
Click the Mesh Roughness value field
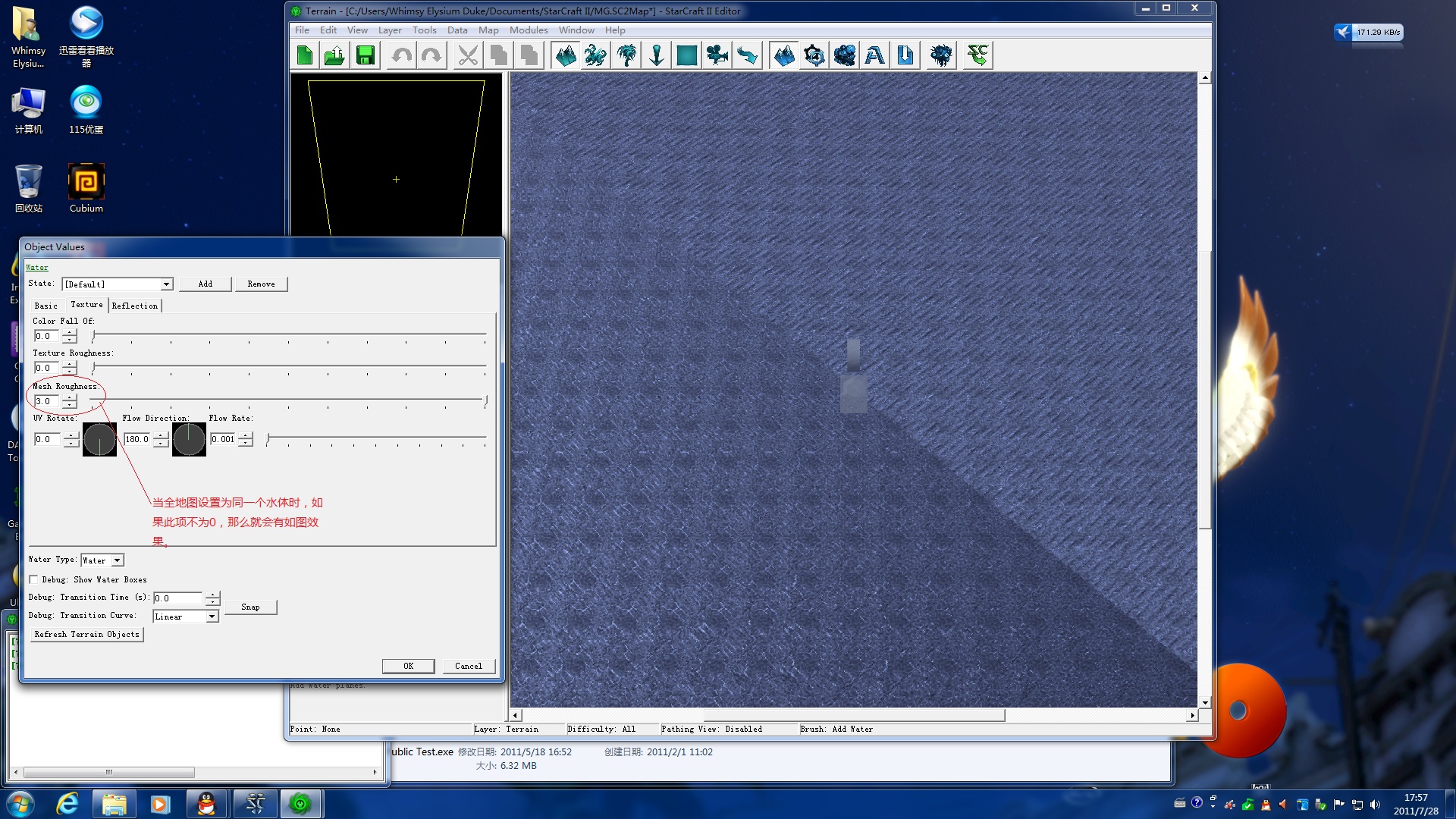47,401
